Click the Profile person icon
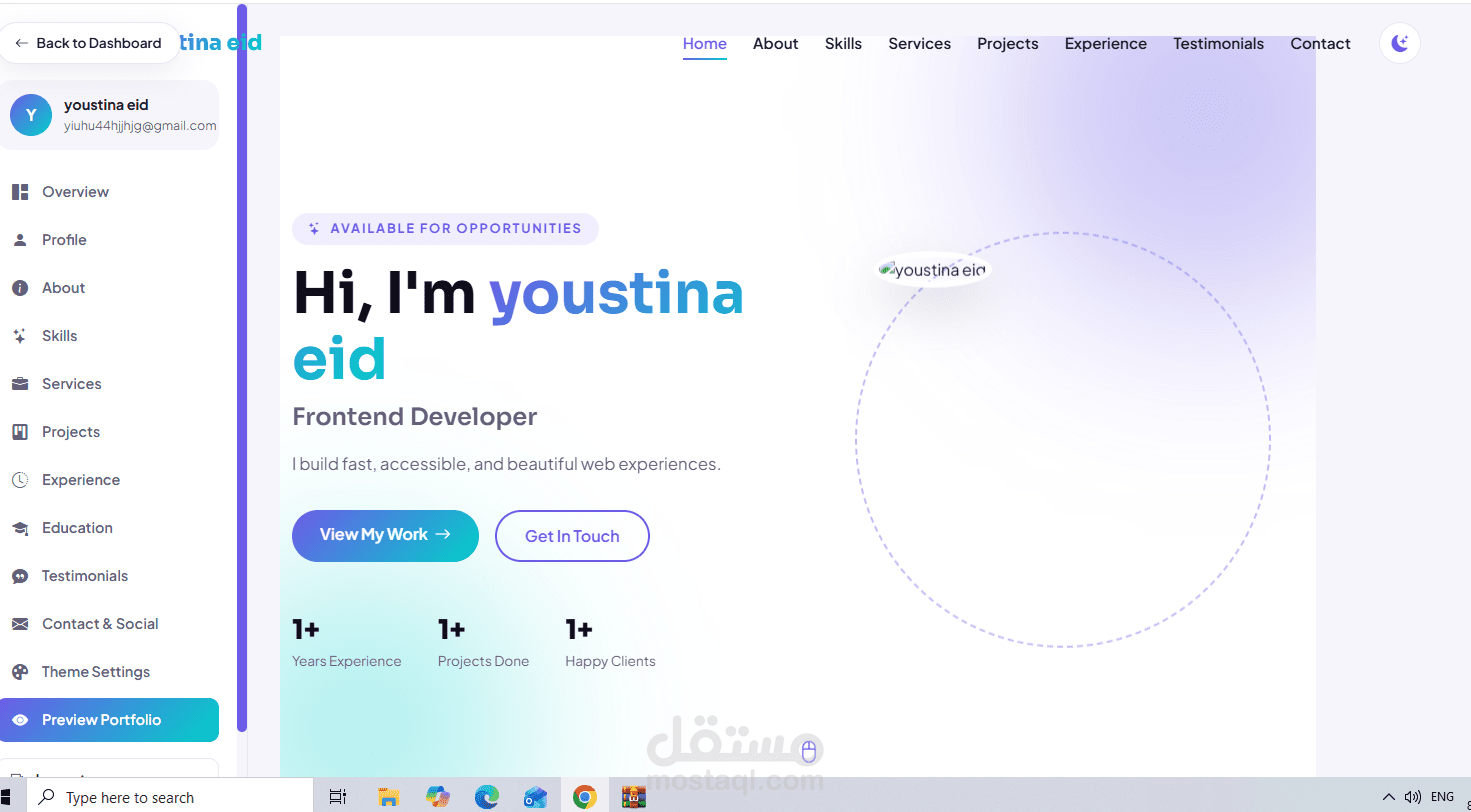1471x812 pixels. coord(20,240)
